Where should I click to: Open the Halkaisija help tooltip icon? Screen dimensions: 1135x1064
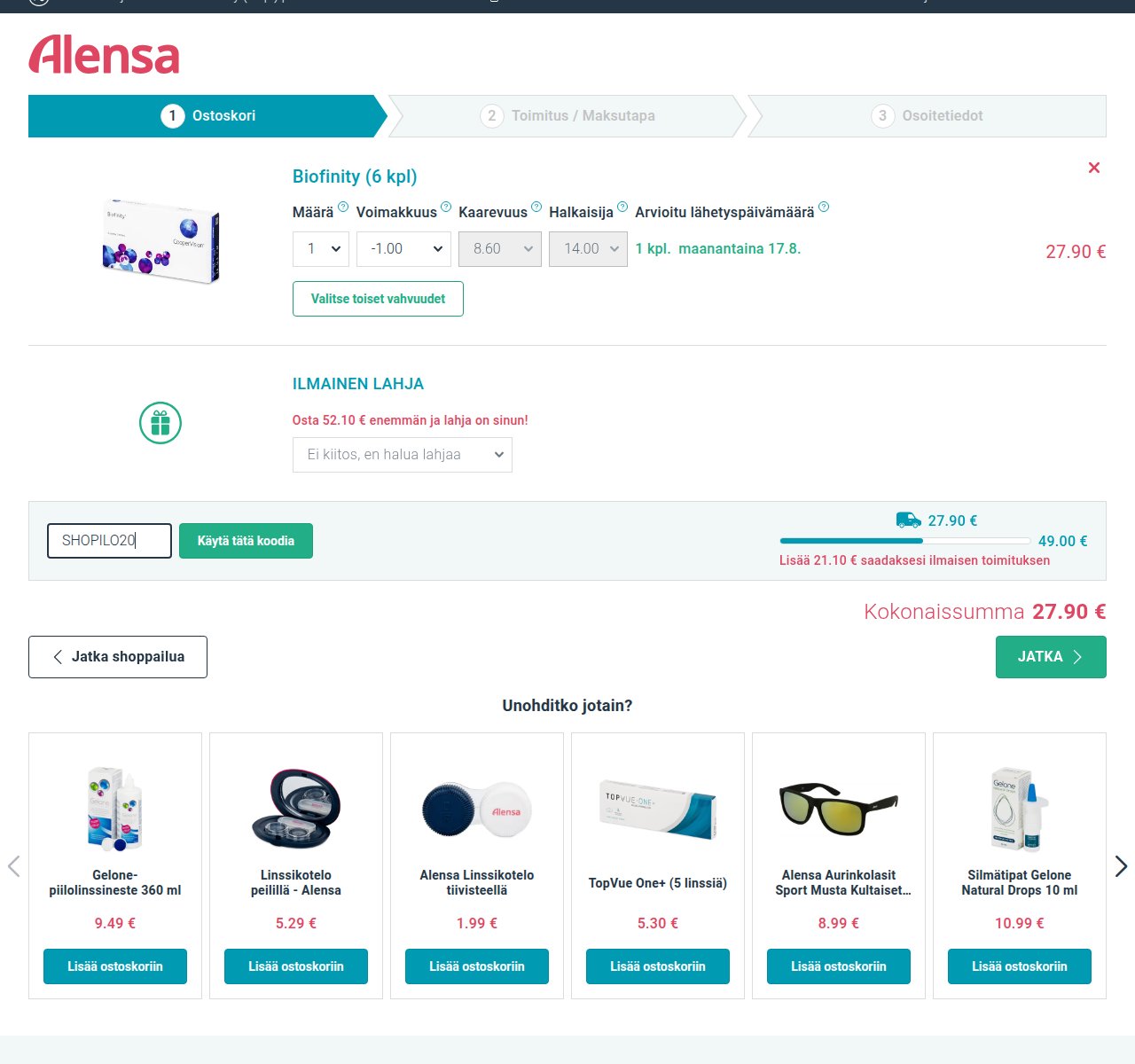(x=622, y=207)
